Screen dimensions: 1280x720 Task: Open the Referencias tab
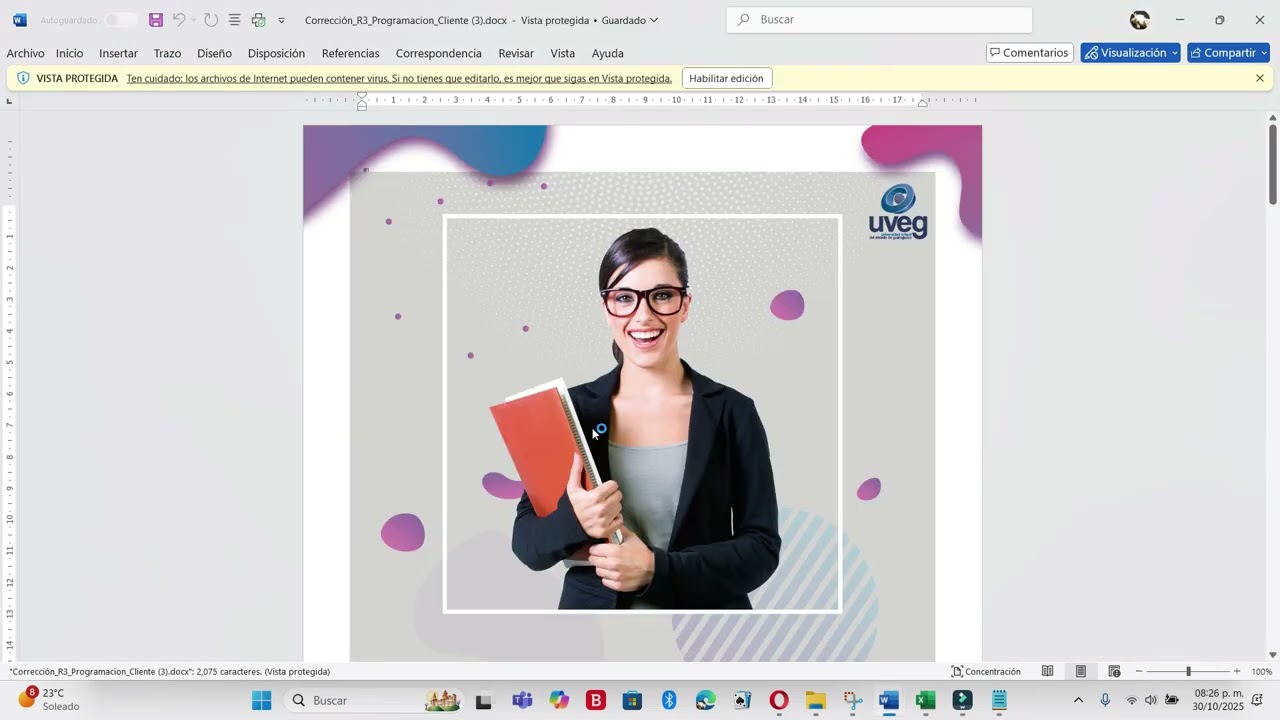351,53
